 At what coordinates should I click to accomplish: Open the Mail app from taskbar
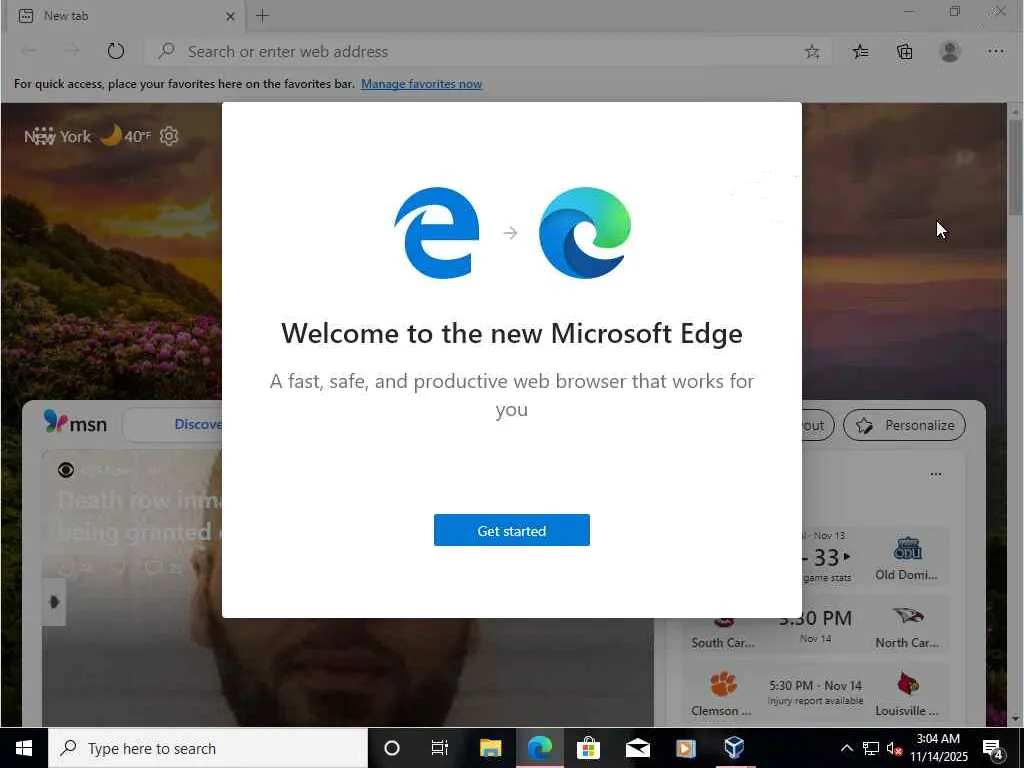637,748
